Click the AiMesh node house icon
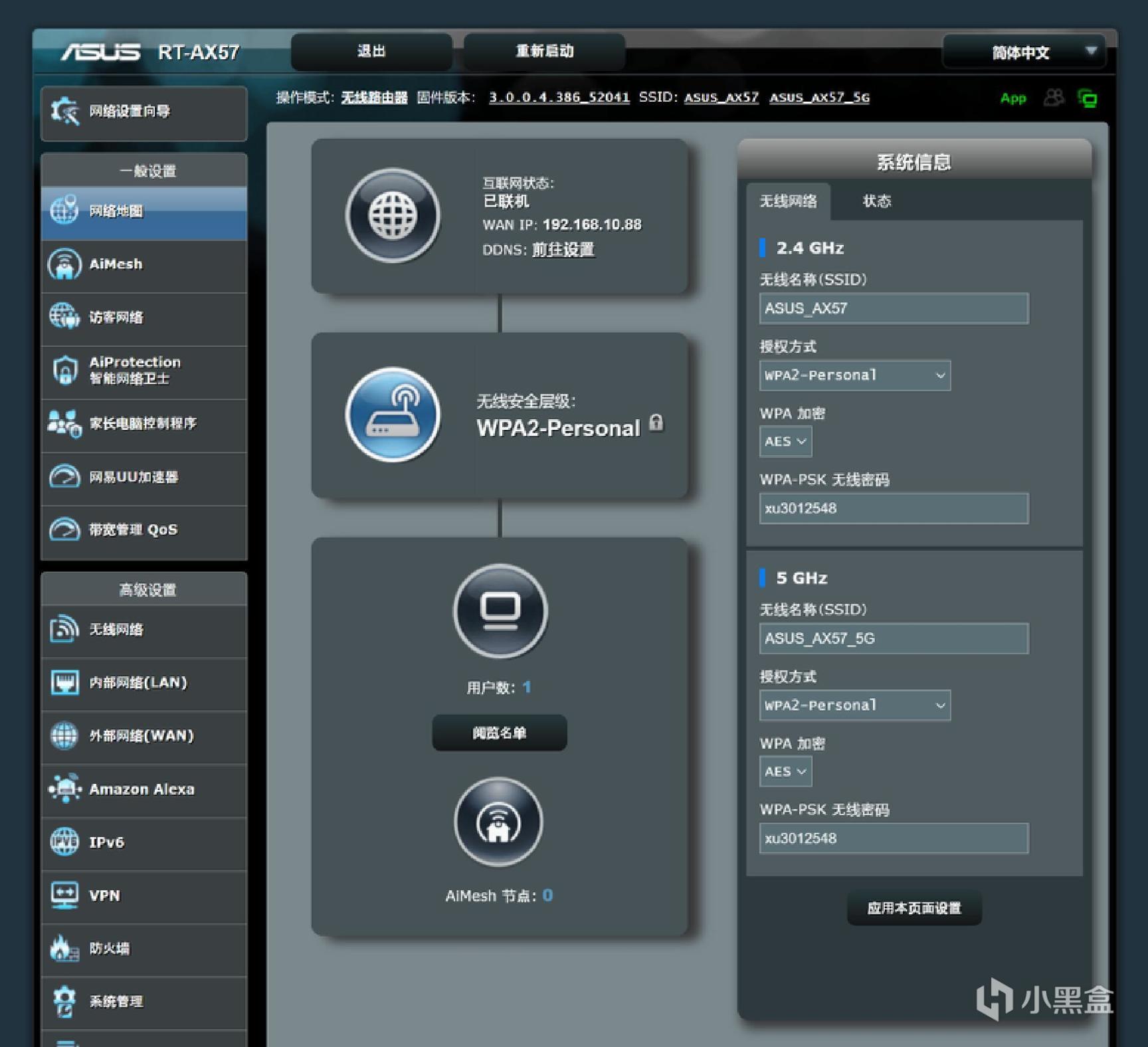The height and width of the screenshot is (1047, 1148). click(498, 822)
